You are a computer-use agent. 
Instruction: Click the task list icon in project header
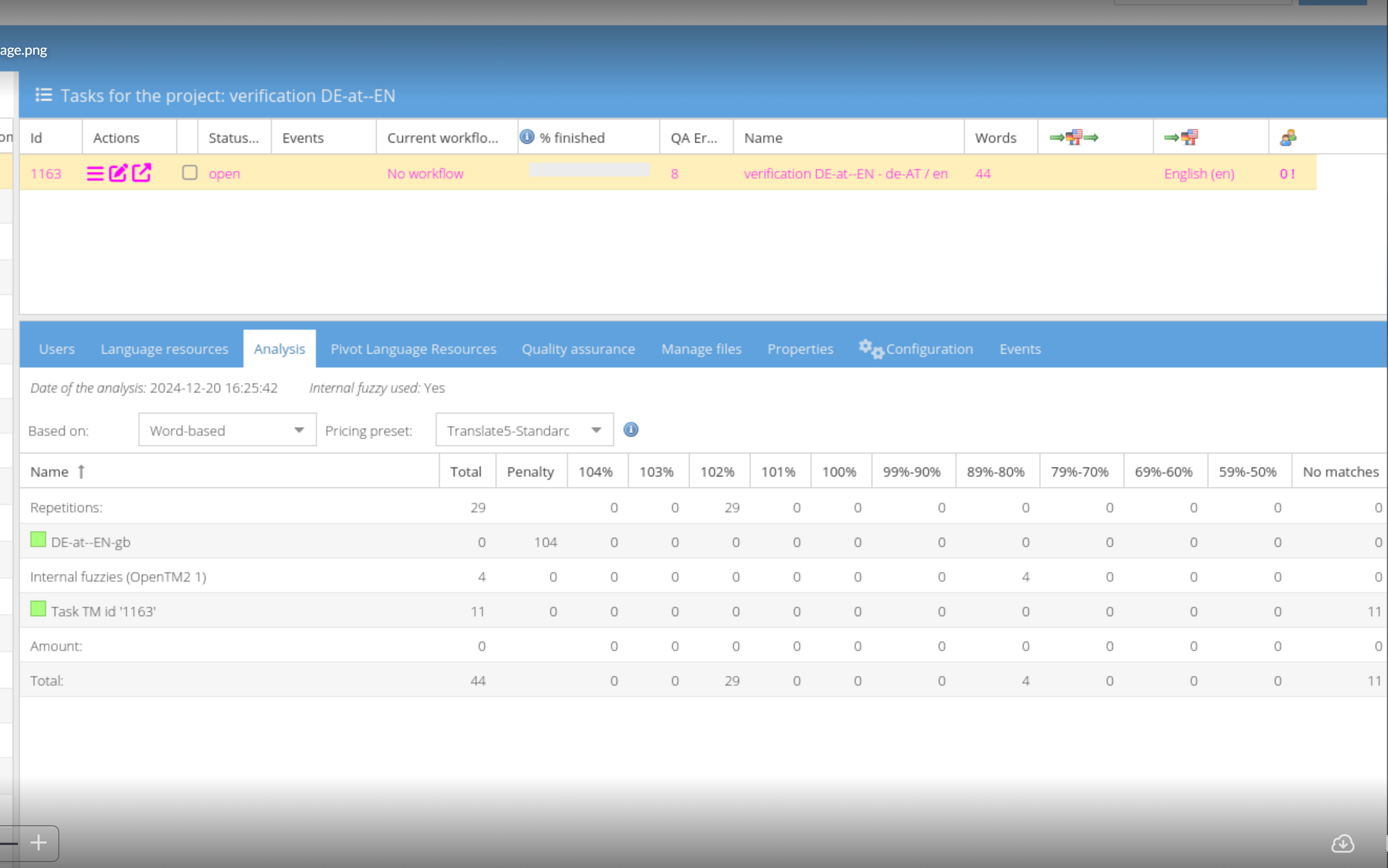point(44,95)
